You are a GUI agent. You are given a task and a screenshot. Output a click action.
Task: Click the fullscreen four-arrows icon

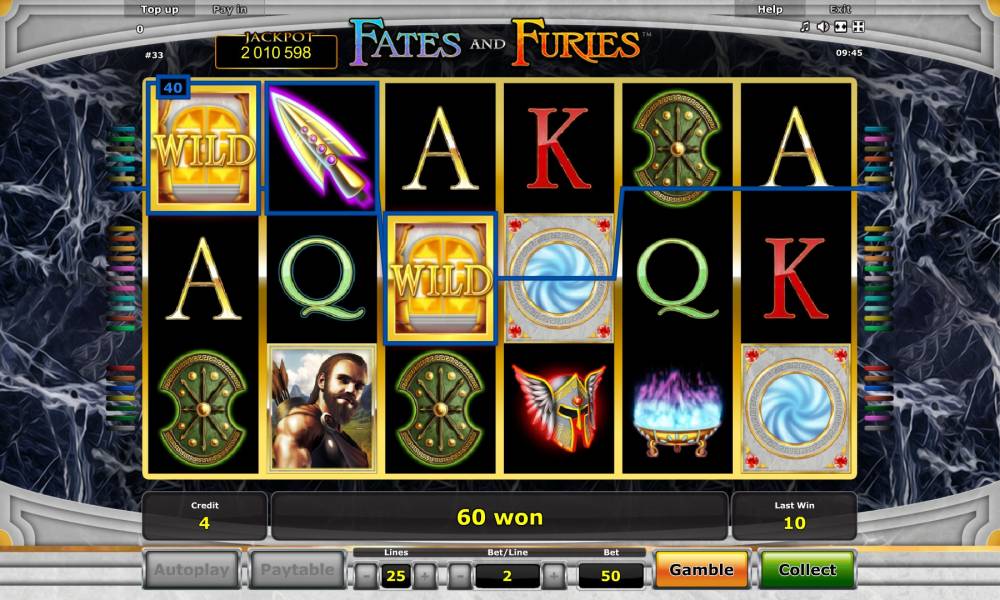858,26
